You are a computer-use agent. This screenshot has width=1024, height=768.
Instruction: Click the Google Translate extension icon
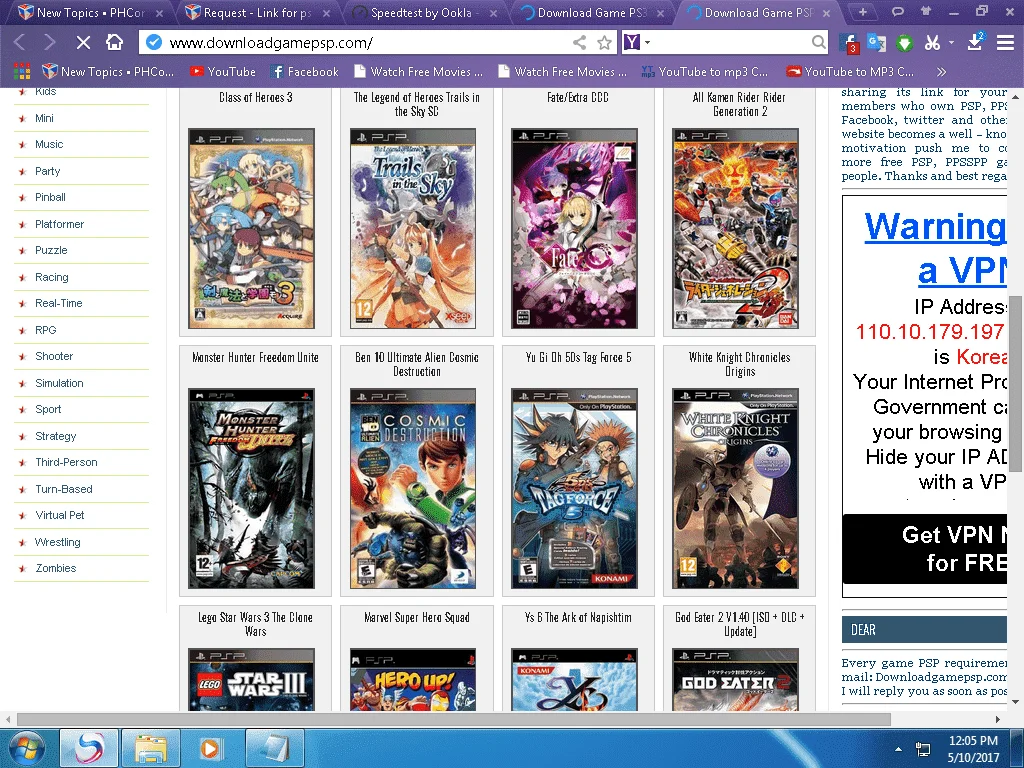click(876, 43)
